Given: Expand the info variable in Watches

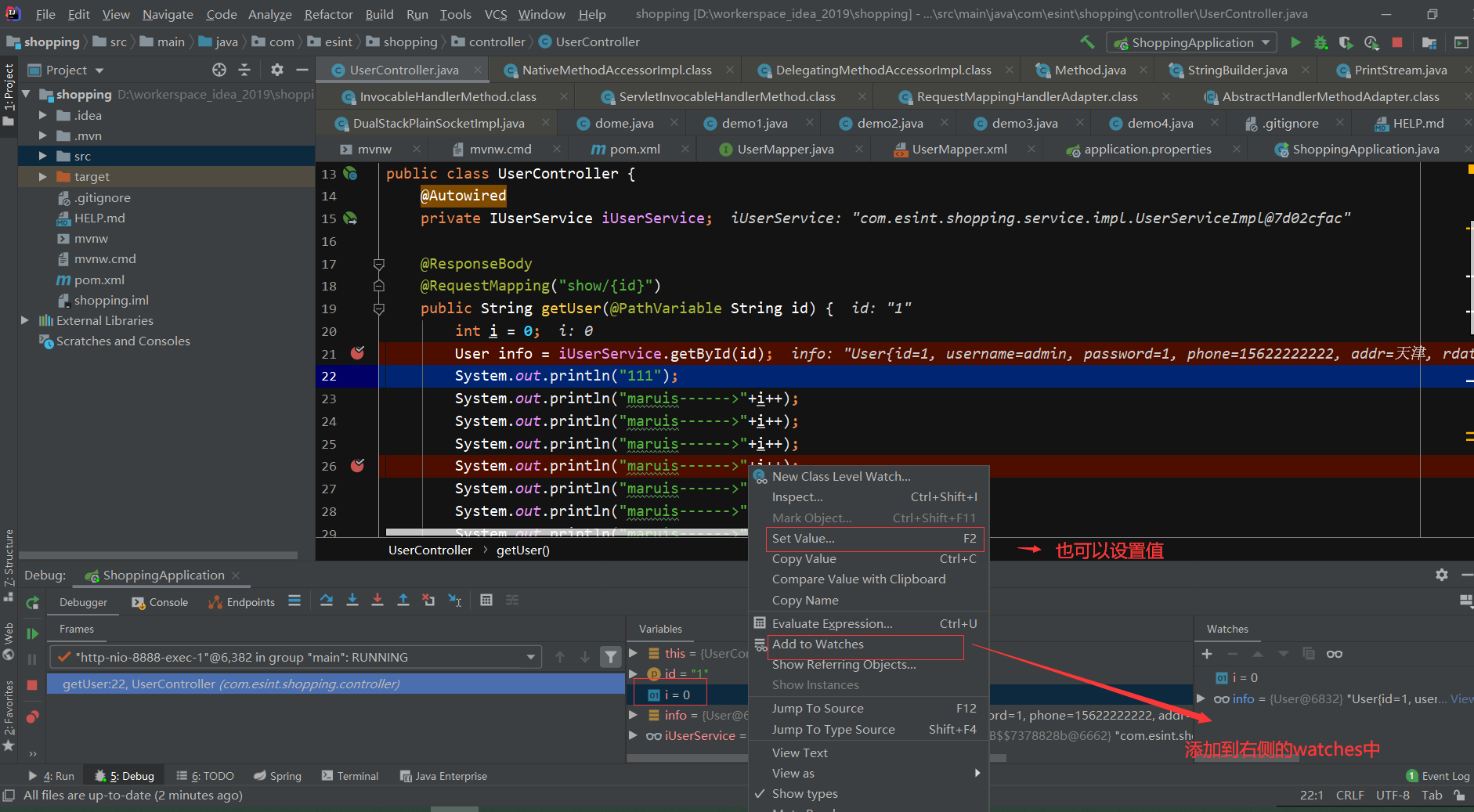Looking at the screenshot, I should pyautogui.click(x=1200, y=698).
